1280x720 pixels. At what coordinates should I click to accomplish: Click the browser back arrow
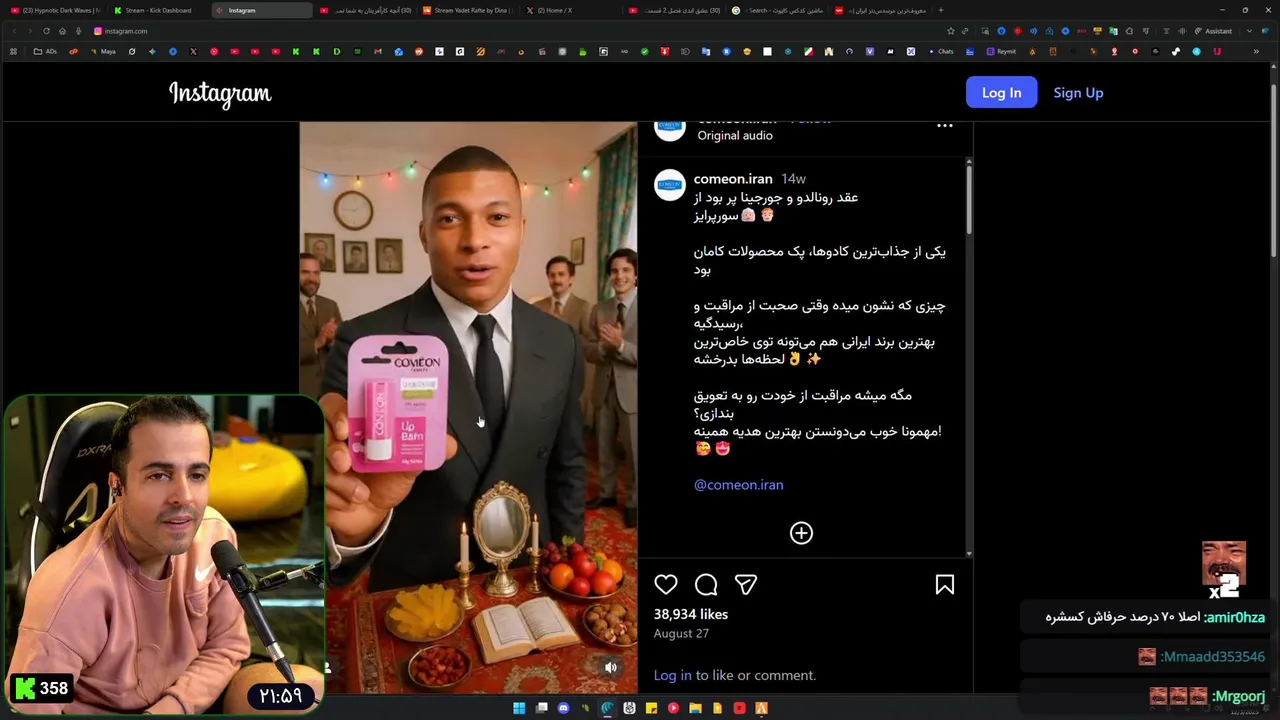click(14, 31)
